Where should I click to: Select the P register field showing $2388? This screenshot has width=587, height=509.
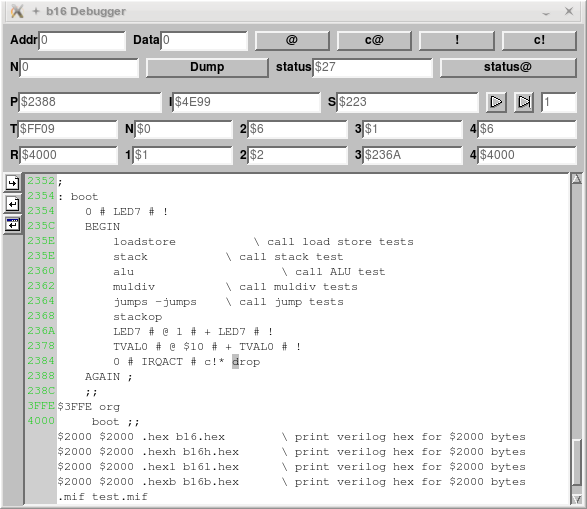[x=90, y=102]
